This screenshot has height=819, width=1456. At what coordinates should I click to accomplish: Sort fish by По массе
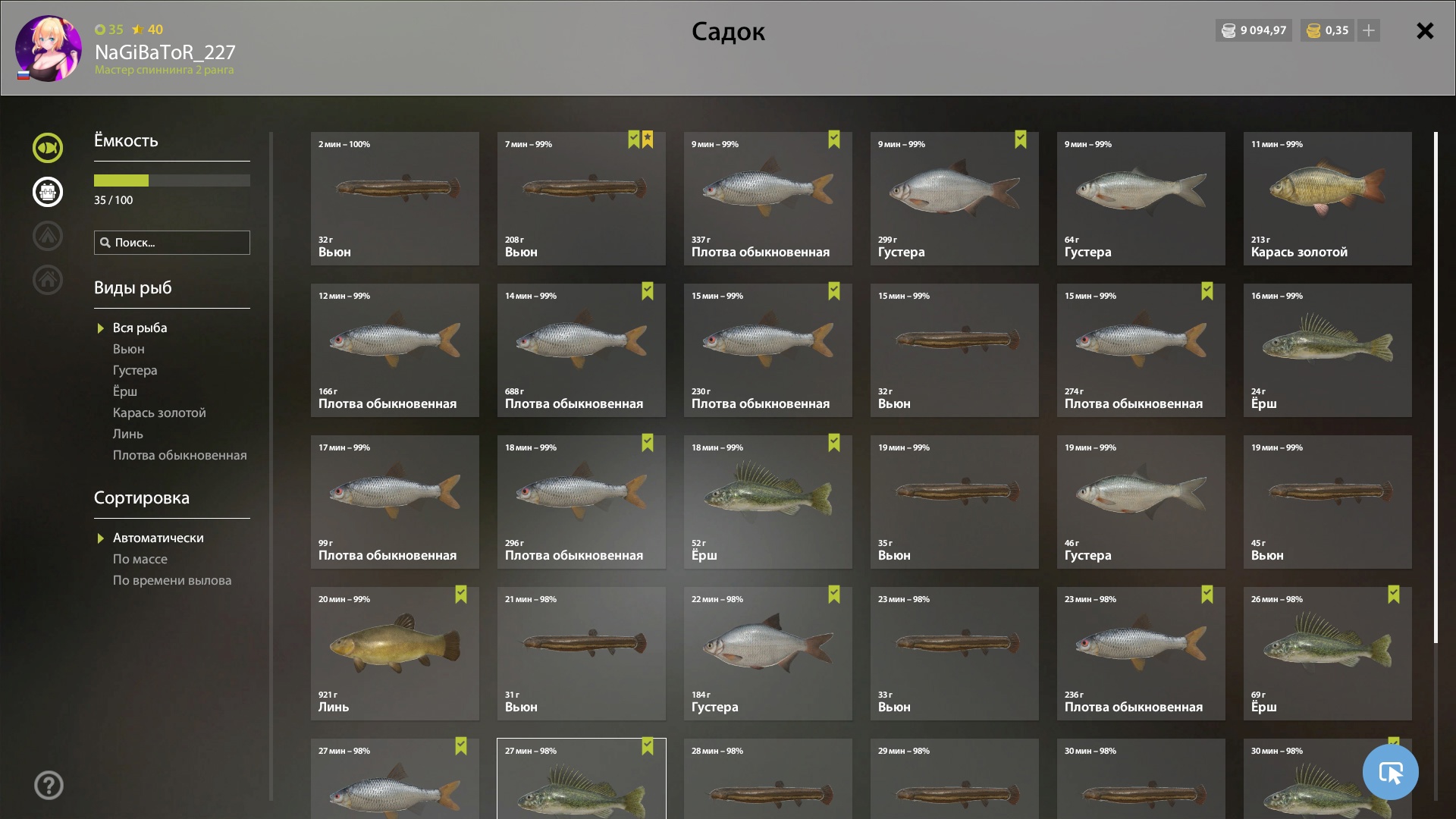click(140, 559)
